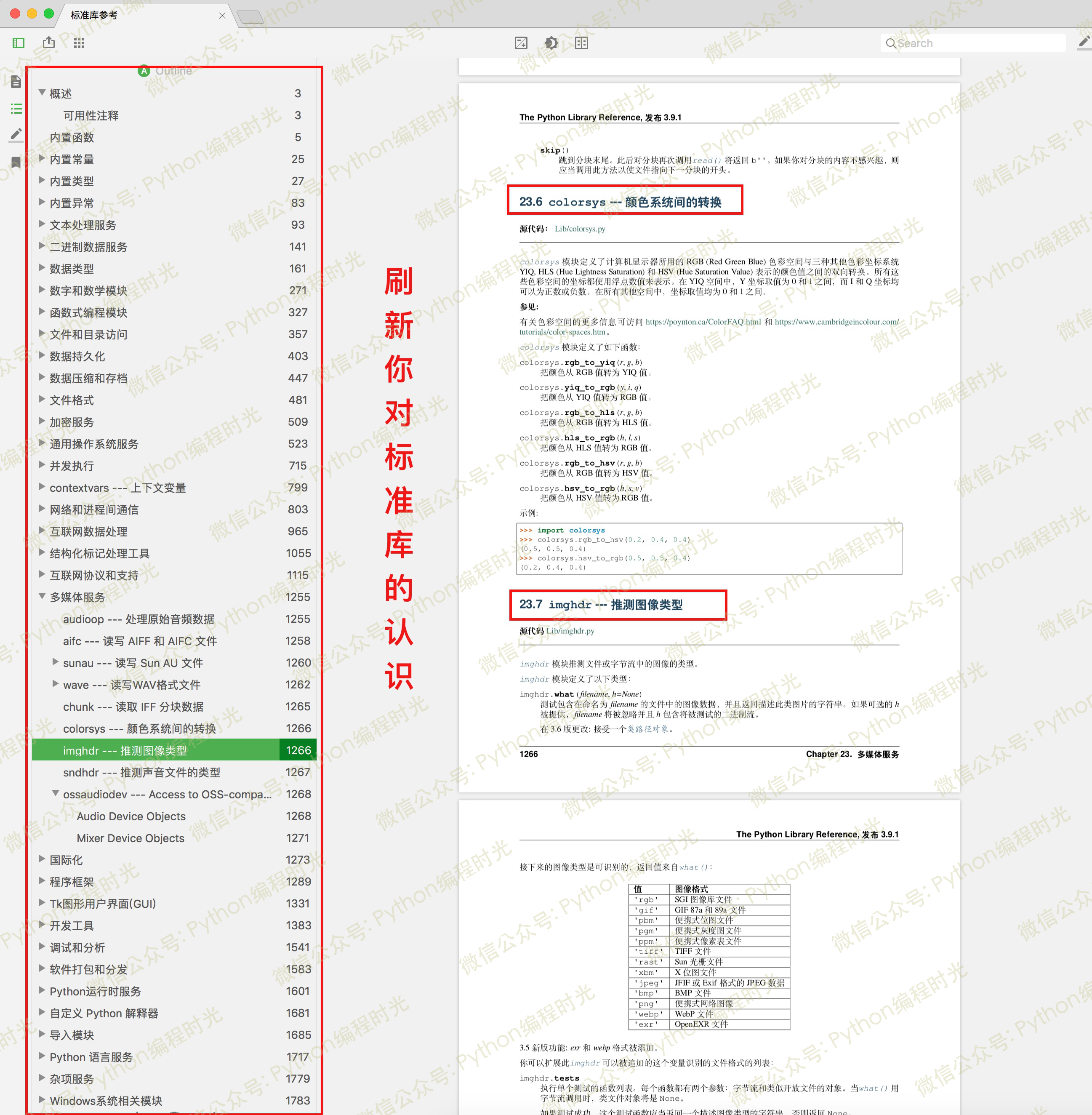The height and width of the screenshot is (1115, 1092).
Task: Expand the wave outline entry
Action: coord(56,684)
